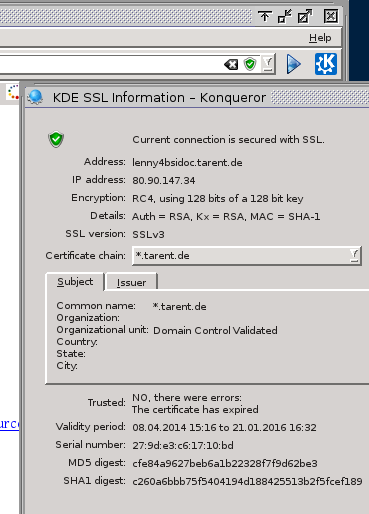Toggle the keep-above window button
This screenshot has width=369, height=514.
[x=265, y=16]
